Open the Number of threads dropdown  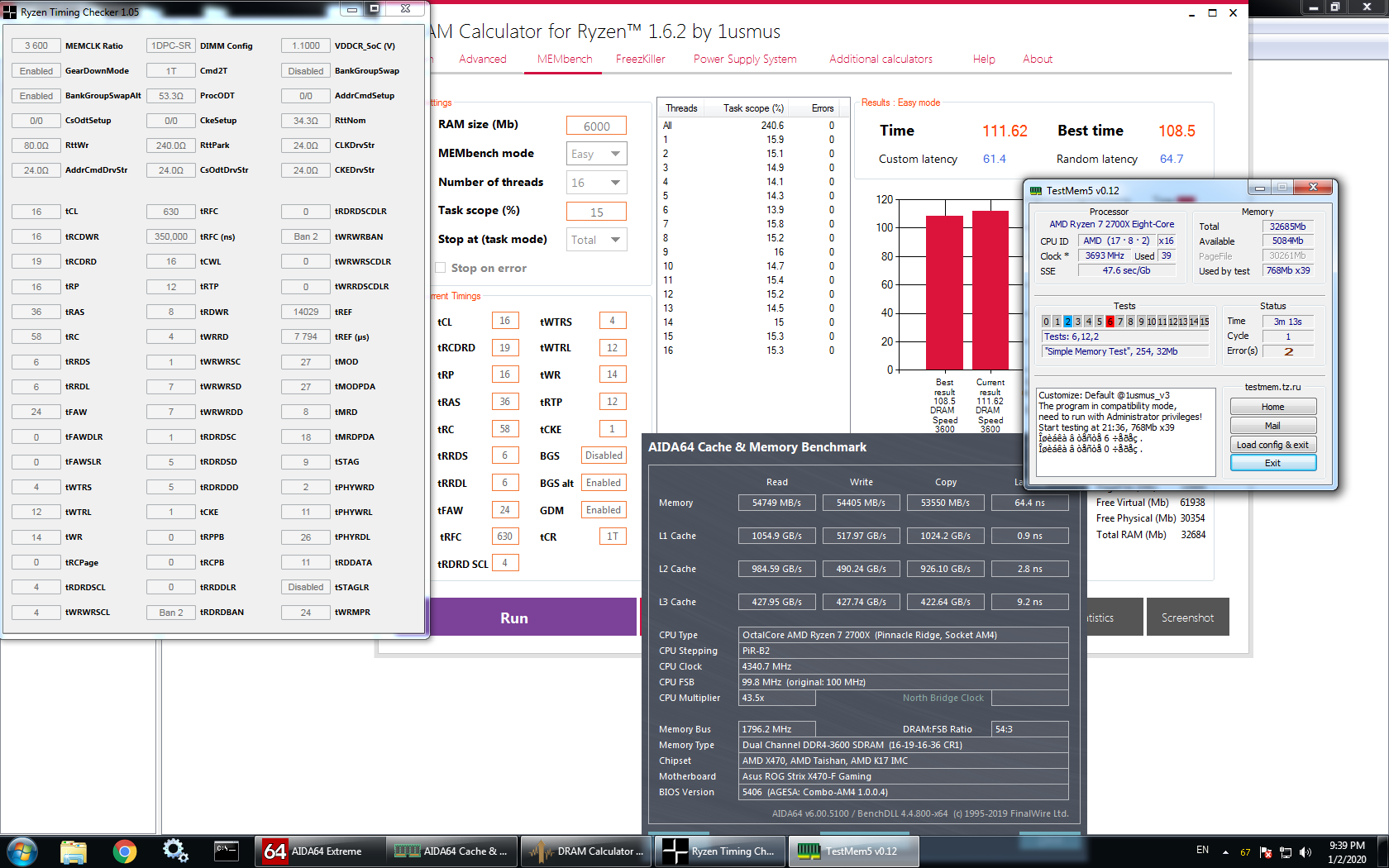[x=597, y=183]
